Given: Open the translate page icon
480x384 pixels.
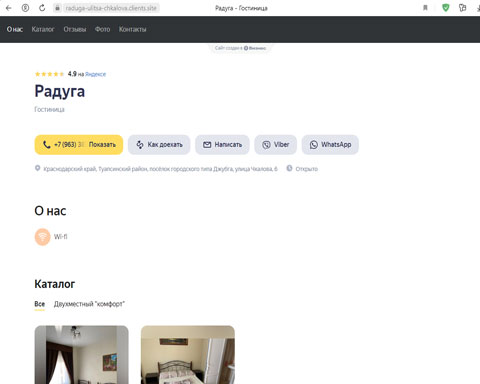Looking at the screenshot, I should [462, 8].
